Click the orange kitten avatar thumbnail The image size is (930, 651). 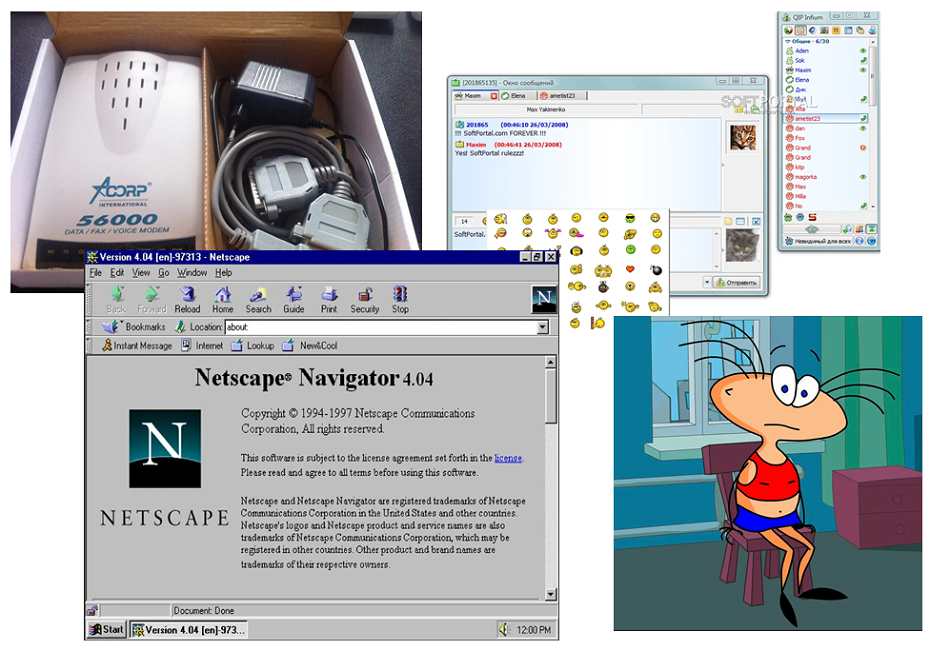tap(742, 137)
